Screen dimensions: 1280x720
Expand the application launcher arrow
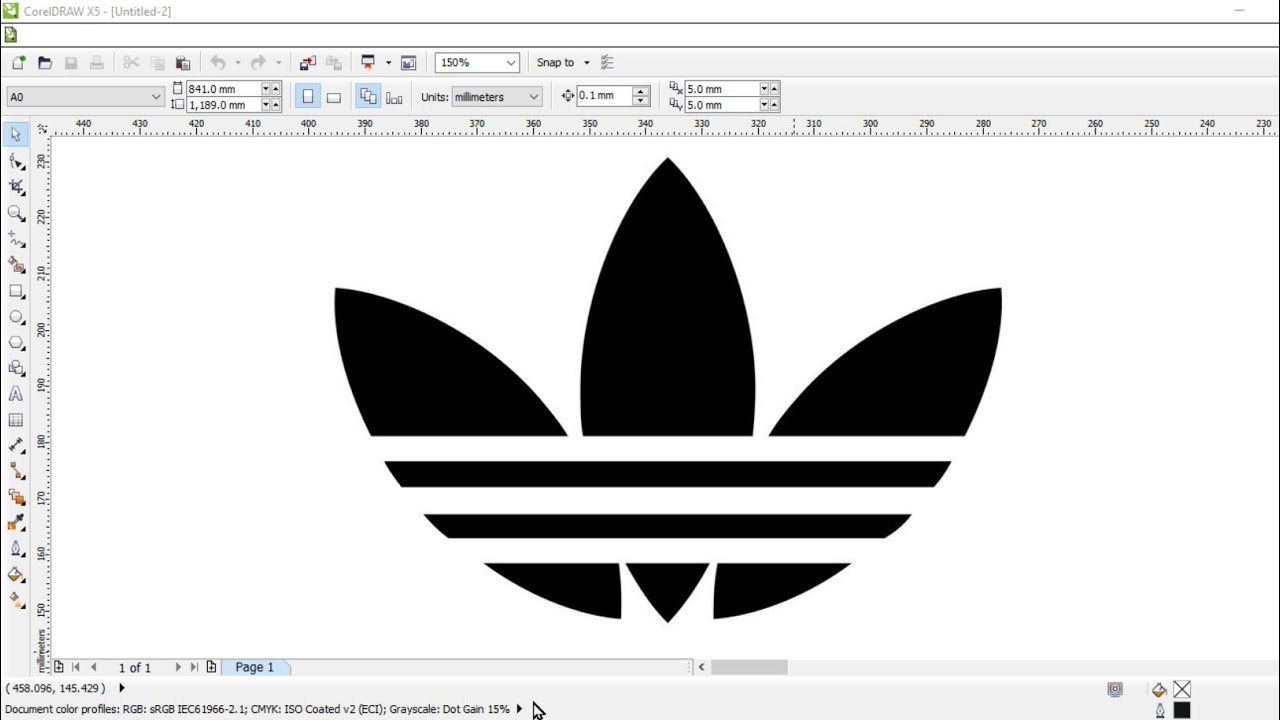click(388, 62)
